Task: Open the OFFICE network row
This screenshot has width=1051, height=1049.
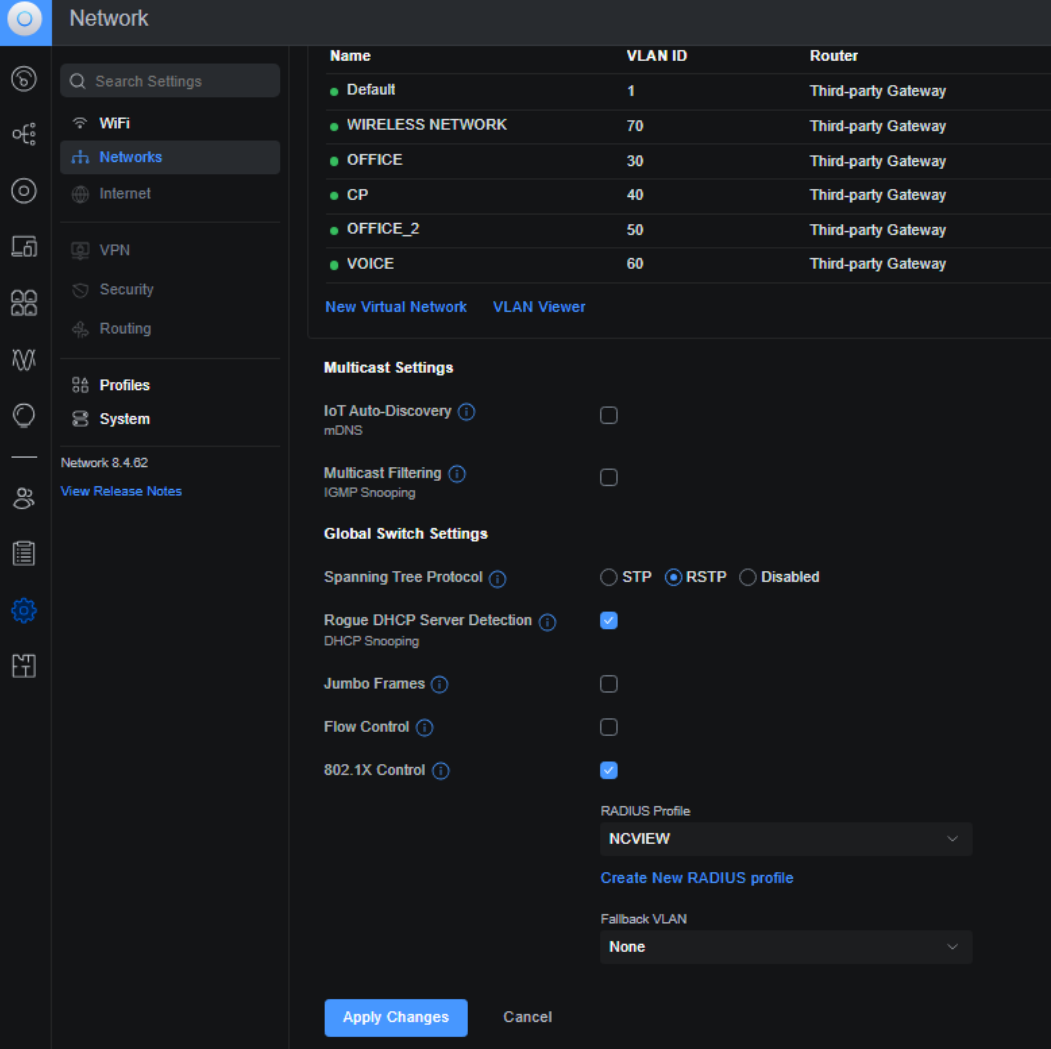Action: 688,161
